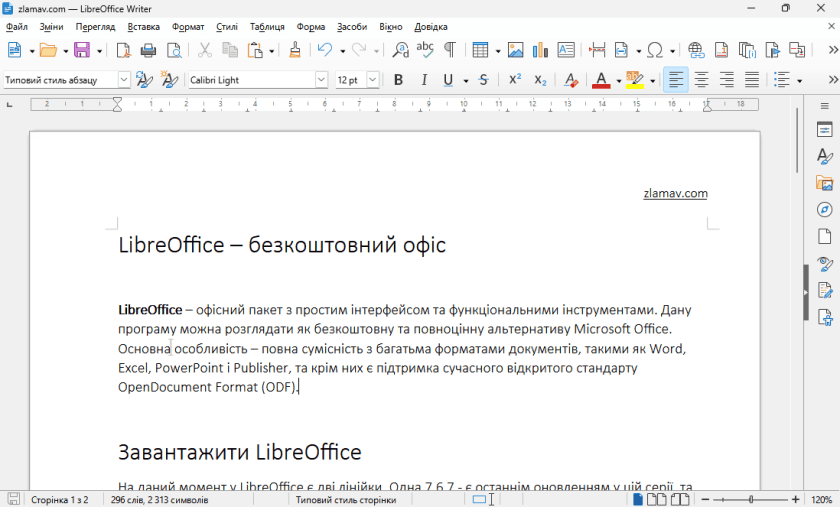840x507 pixels.
Task: Export directly as PDF icon
Action: coord(123,50)
